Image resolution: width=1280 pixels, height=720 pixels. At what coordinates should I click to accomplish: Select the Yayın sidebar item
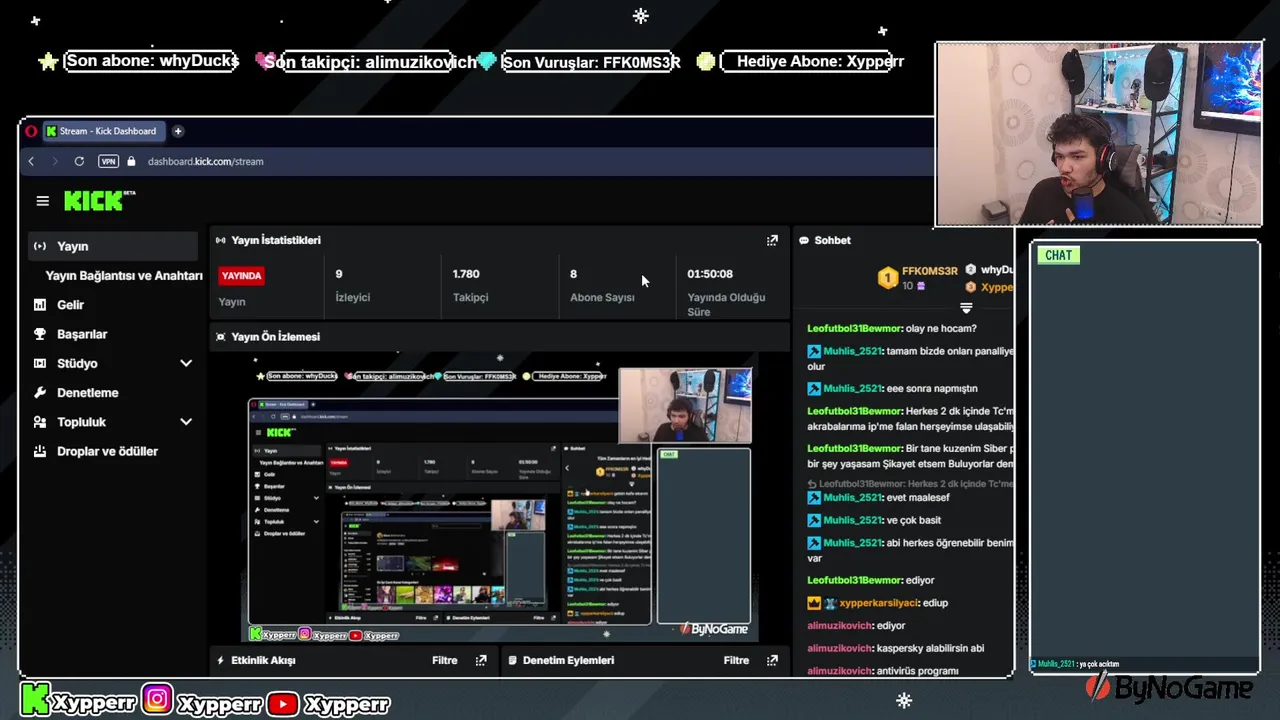pyautogui.click(x=112, y=246)
